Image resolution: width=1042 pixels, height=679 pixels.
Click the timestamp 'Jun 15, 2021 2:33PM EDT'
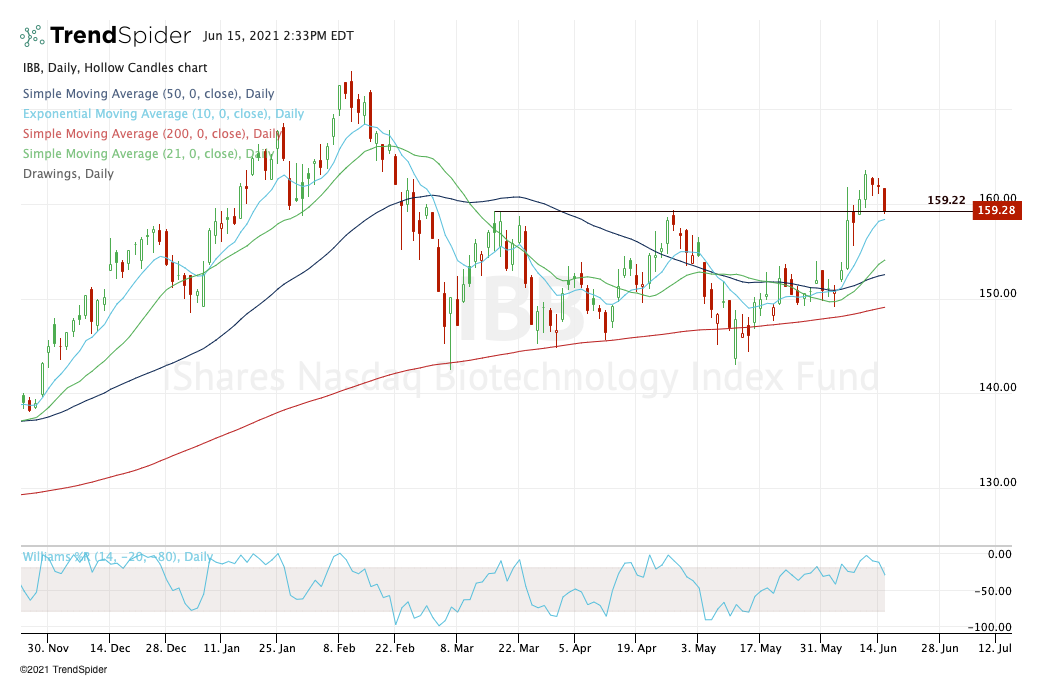278,36
